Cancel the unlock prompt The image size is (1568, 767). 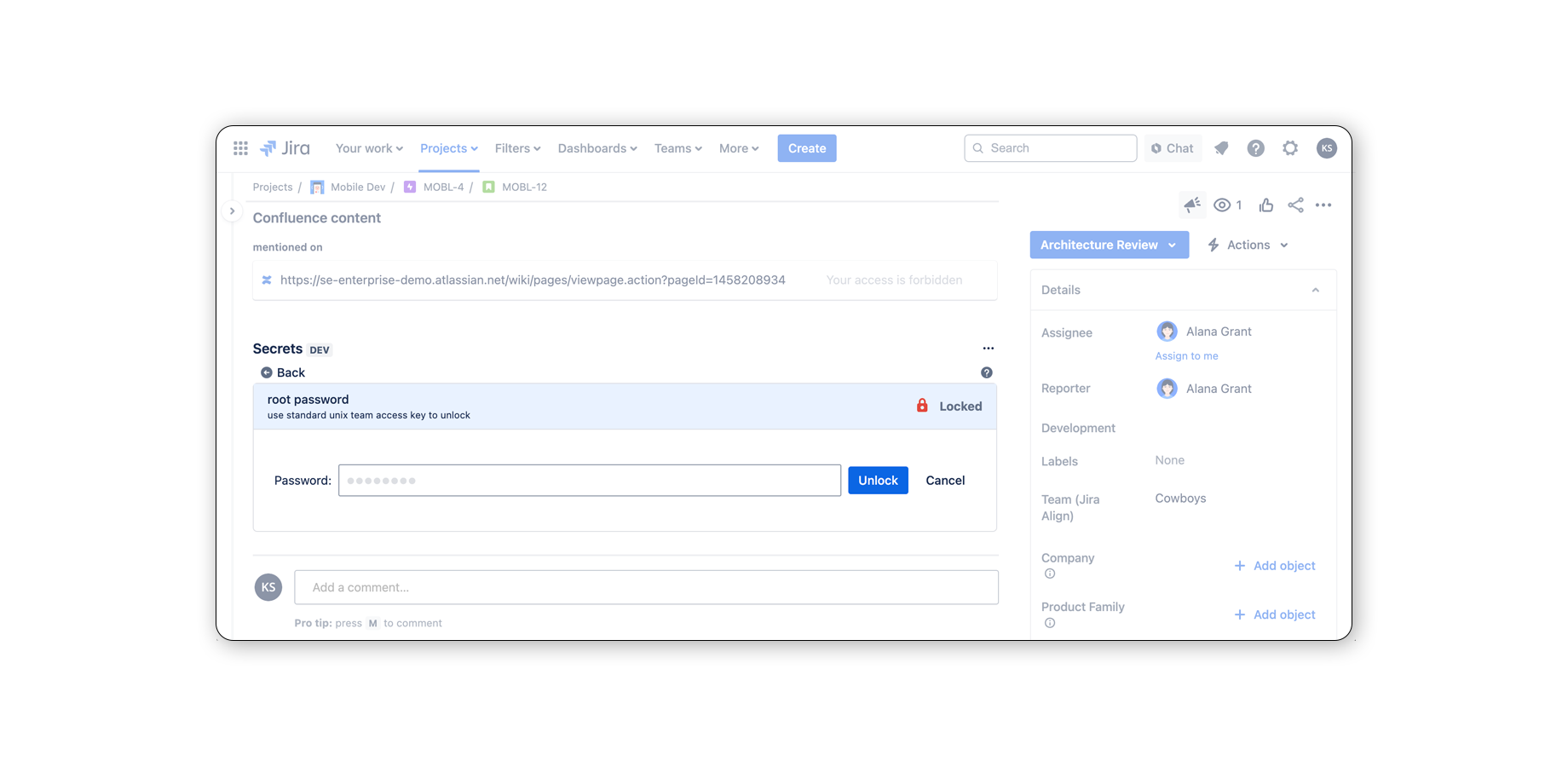945,481
